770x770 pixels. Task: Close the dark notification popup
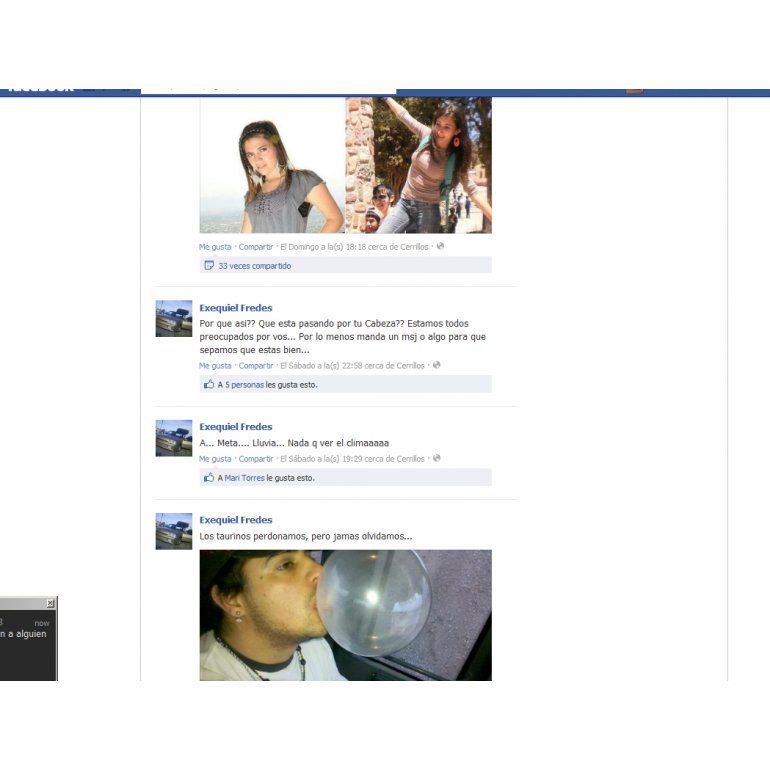50,604
